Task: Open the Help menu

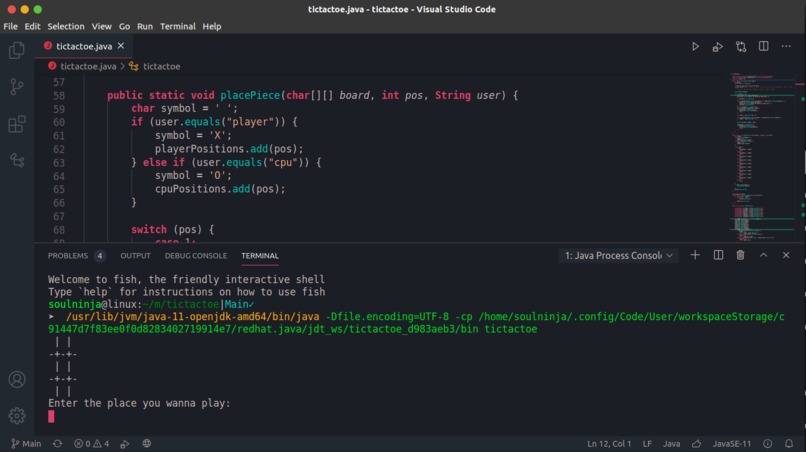Action: [x=212, y=26]
